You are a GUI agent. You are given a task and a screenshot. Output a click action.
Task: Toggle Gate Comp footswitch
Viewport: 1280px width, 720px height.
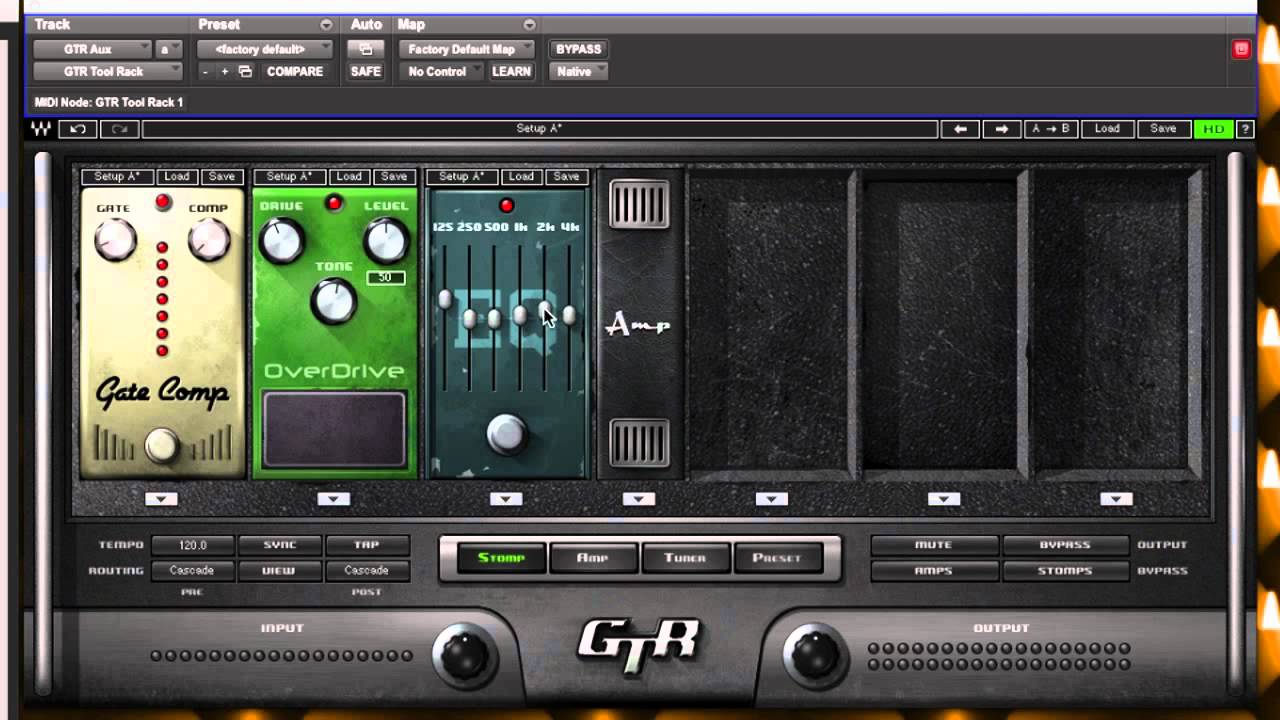(162, 446)
